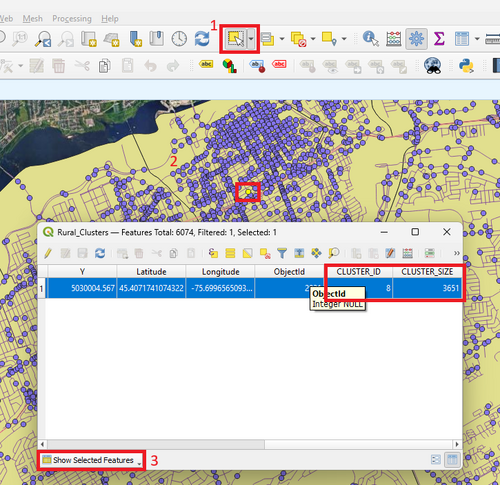Click the Highlight Pinned Labels icon
The width and height of the screenshot is (500, 485).
pos(257,66)
